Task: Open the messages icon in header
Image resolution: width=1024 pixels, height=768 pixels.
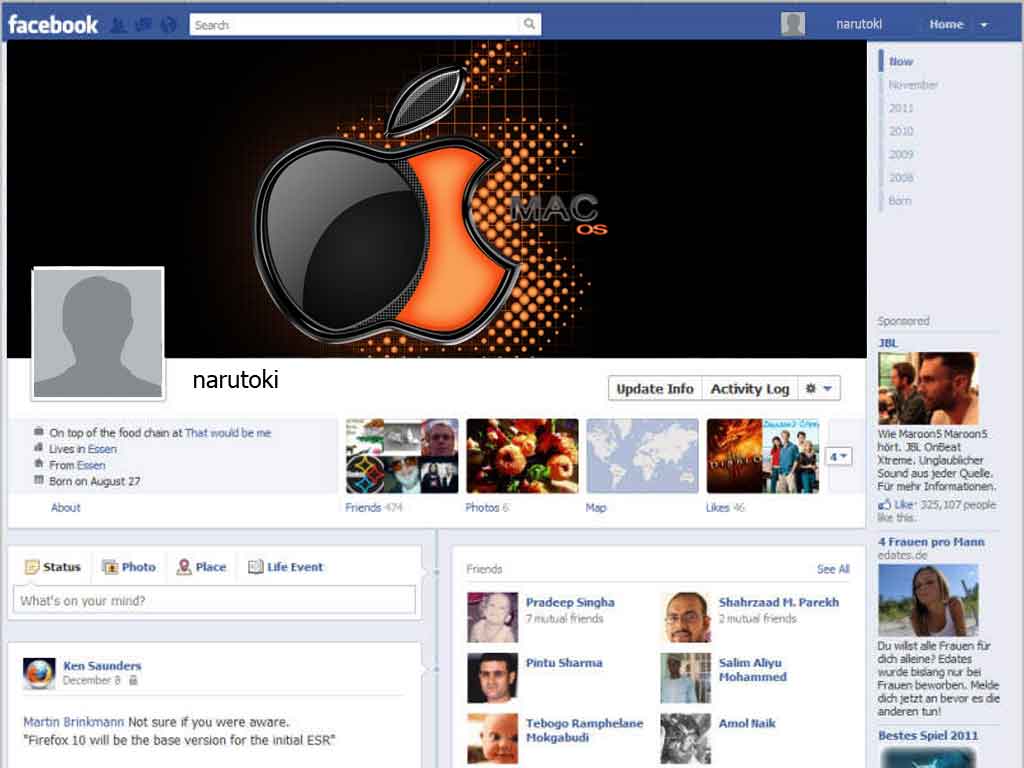Action: (143, 25)
